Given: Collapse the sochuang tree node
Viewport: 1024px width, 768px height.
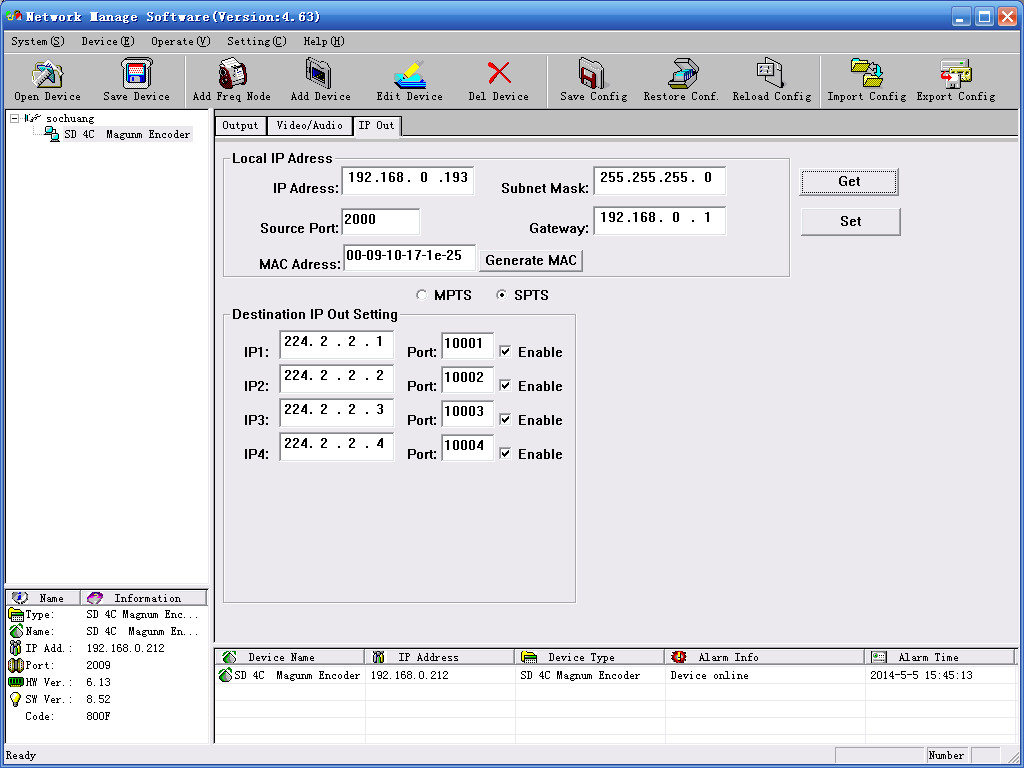Looking at the screenshot, I should click(14, 118).
